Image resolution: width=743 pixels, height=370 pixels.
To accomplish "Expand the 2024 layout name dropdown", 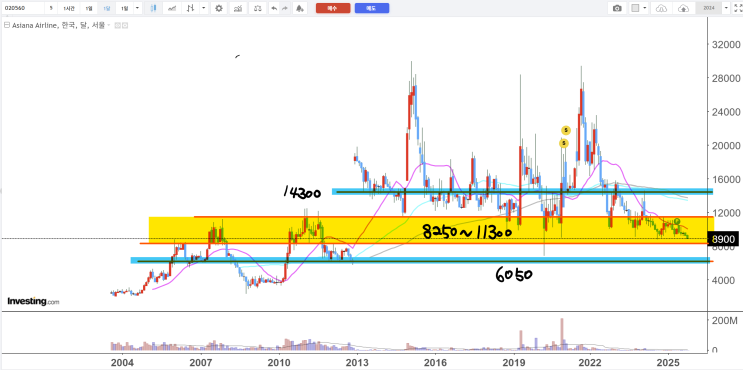I will click(x=726, y=8).
